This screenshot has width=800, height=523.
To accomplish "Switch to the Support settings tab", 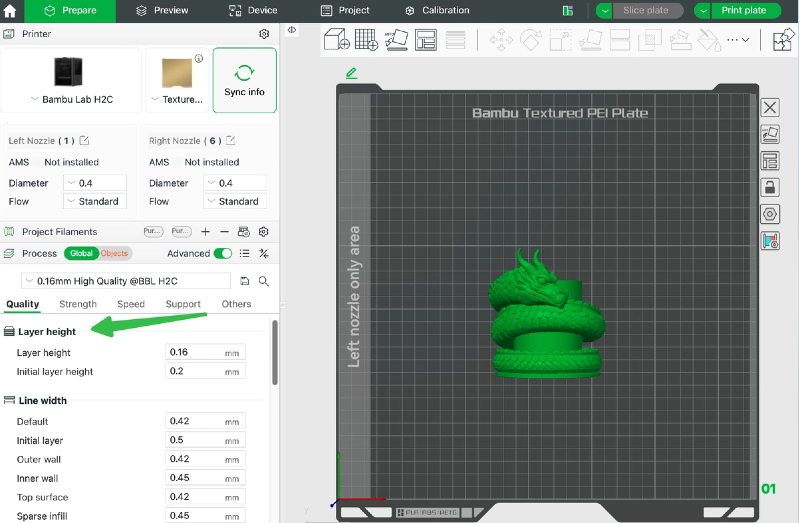I will point(183,304).
